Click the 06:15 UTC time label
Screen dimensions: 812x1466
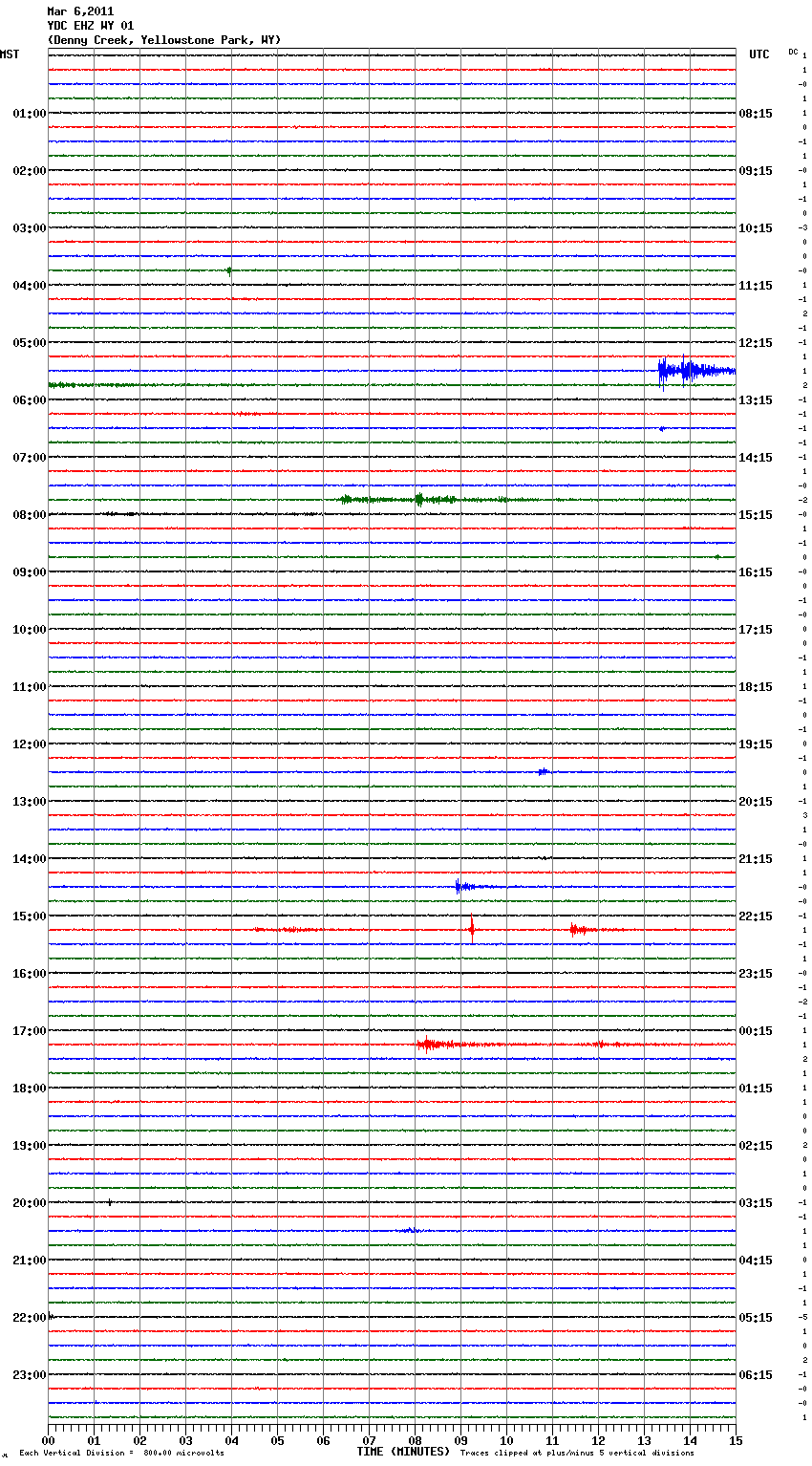point(756,1375)
